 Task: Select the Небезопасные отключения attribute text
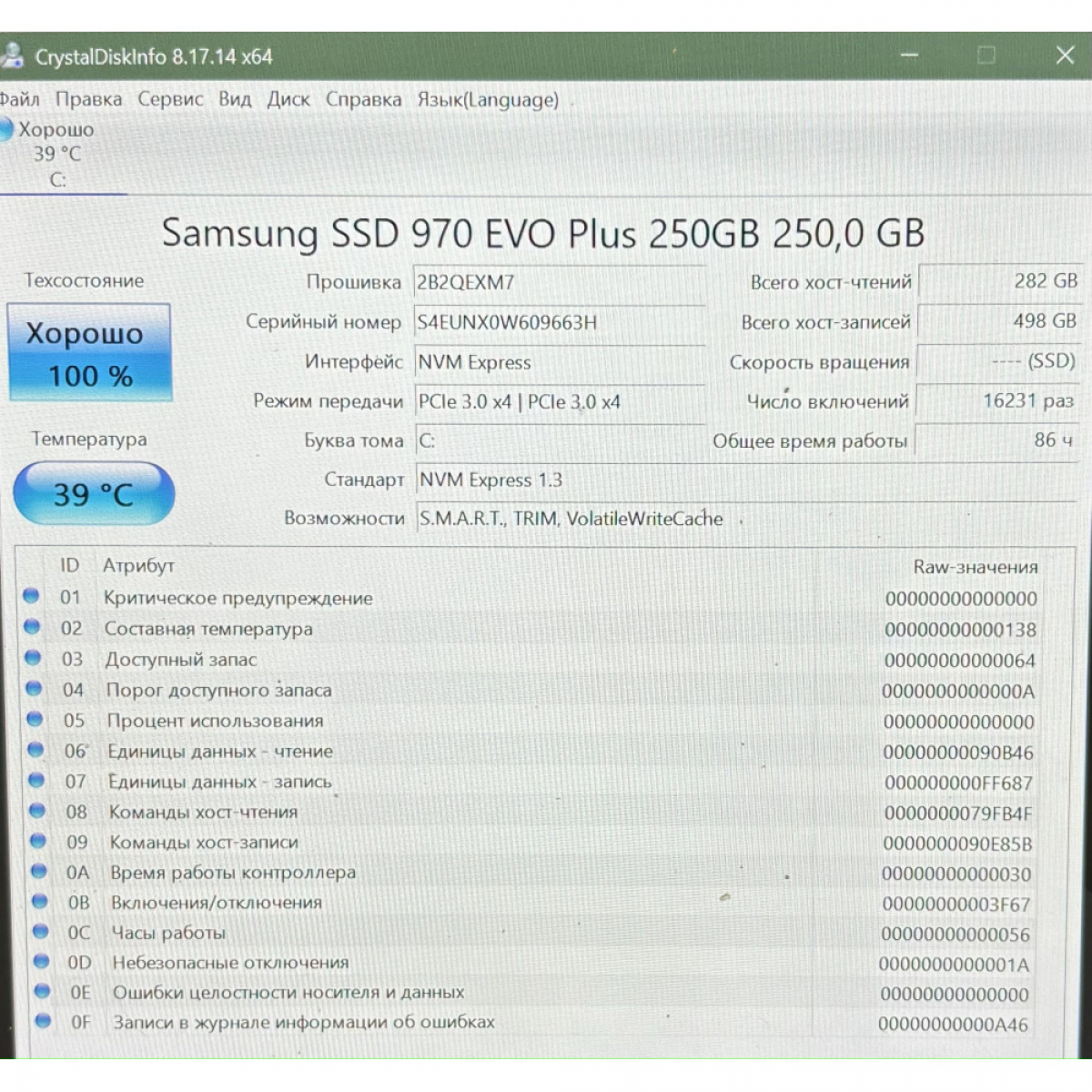point(231,963)
